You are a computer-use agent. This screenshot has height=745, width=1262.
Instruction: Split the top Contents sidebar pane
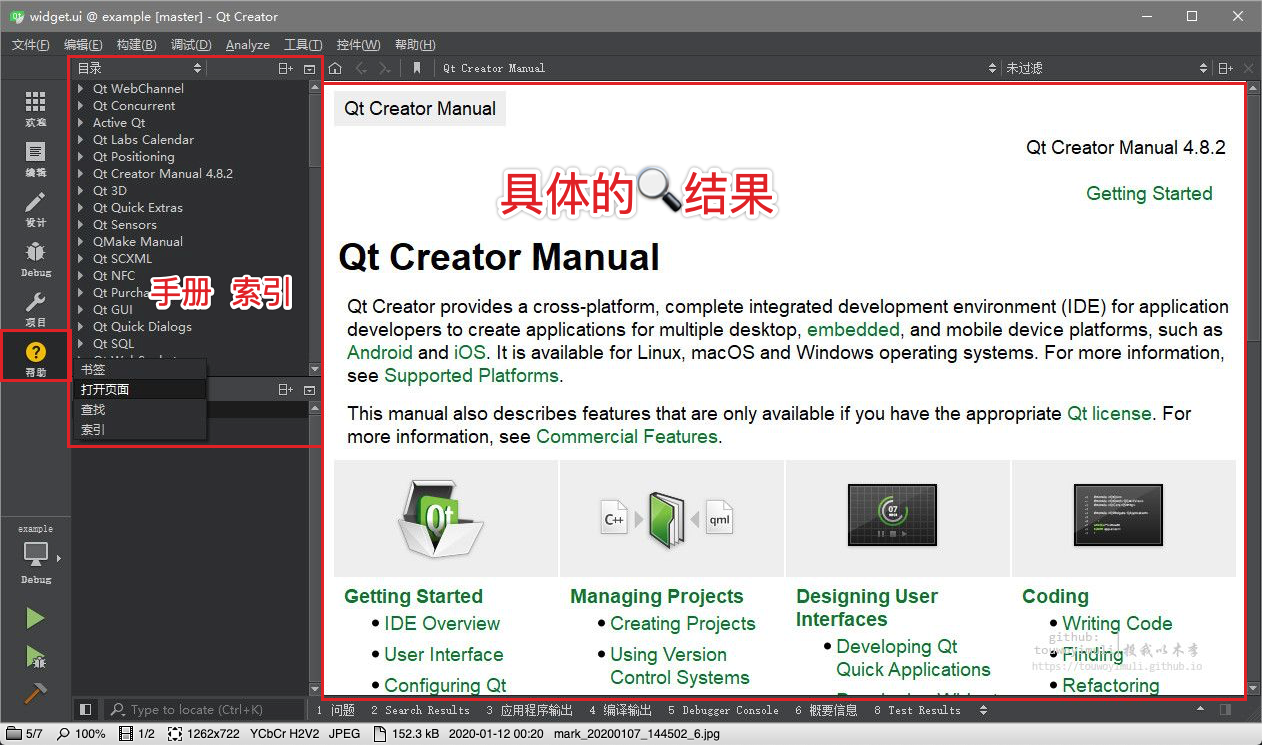[286, 69]
